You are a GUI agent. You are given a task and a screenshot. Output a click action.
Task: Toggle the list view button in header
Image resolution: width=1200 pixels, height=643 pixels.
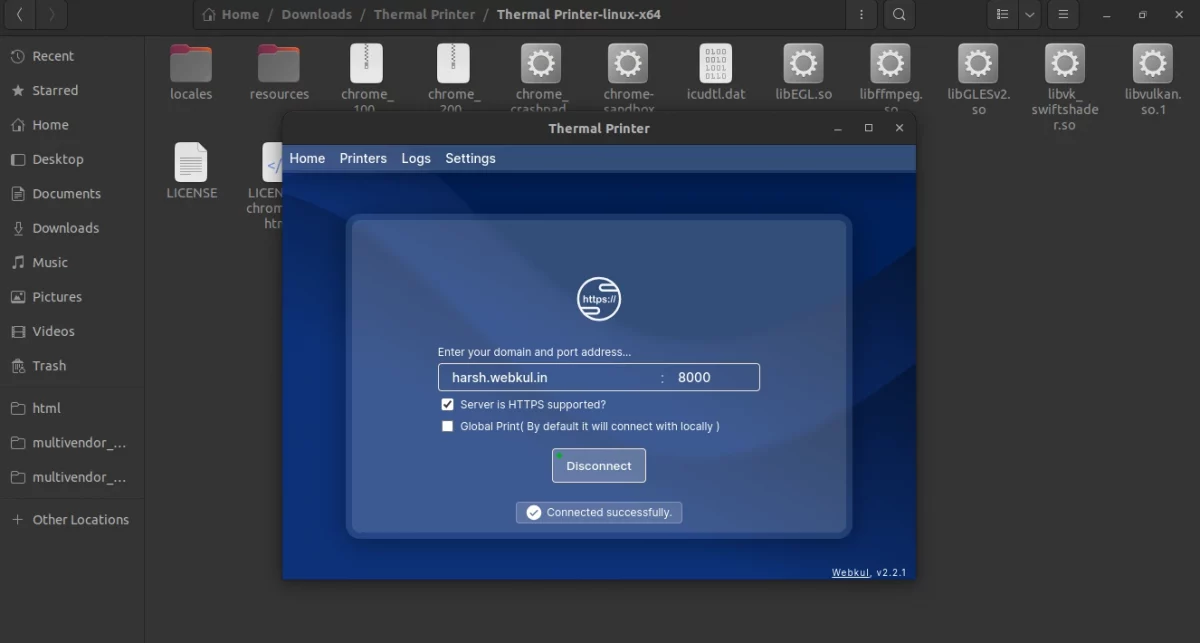[1002, 15]
